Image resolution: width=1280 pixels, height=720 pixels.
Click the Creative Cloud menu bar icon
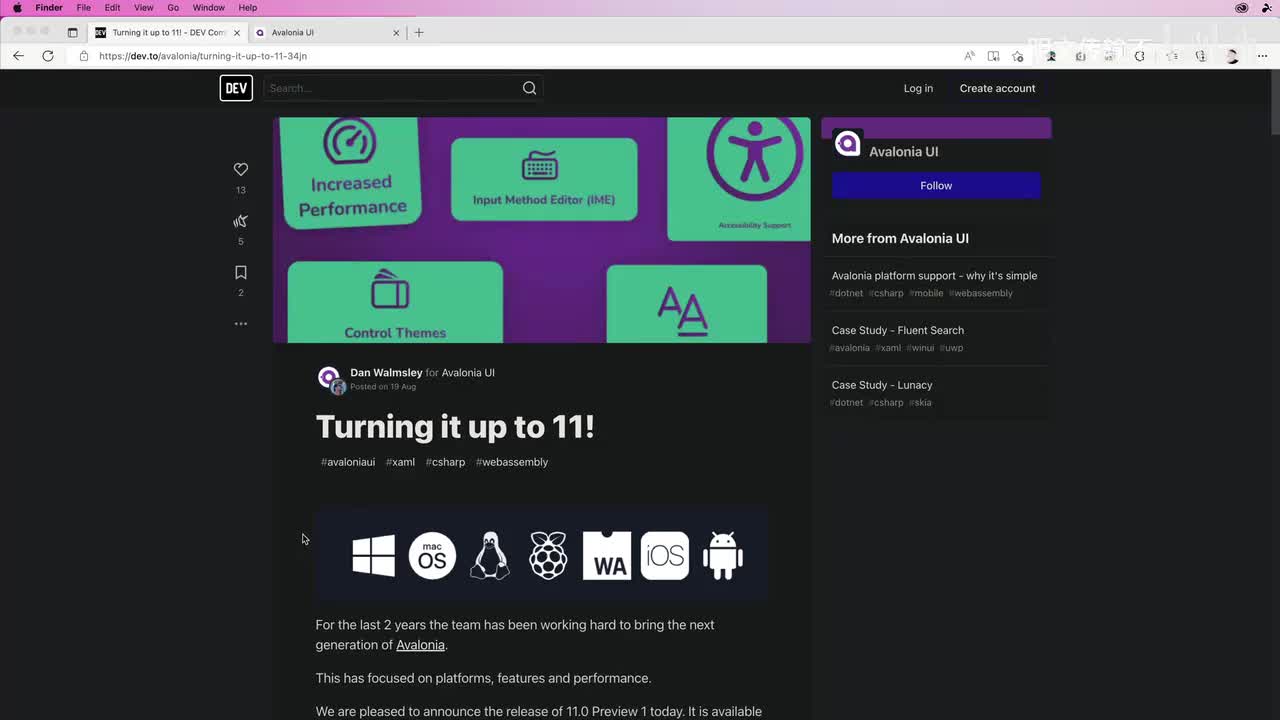[x=1242, y=8]
